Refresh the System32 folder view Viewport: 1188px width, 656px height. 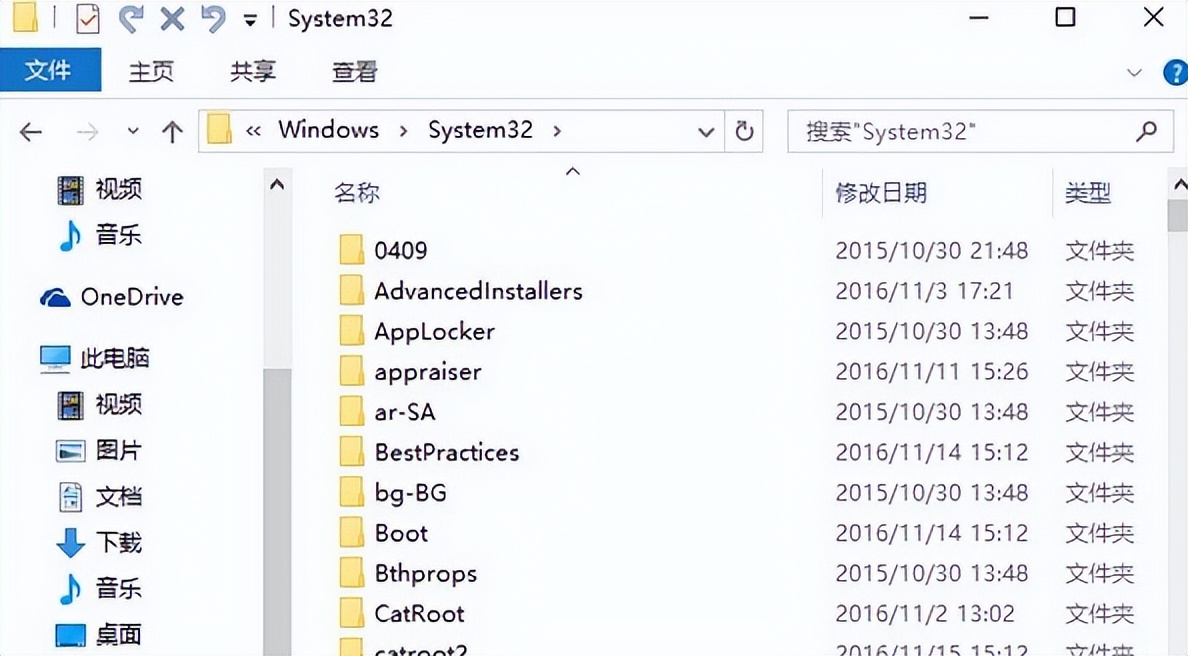(x=744, y=131)
